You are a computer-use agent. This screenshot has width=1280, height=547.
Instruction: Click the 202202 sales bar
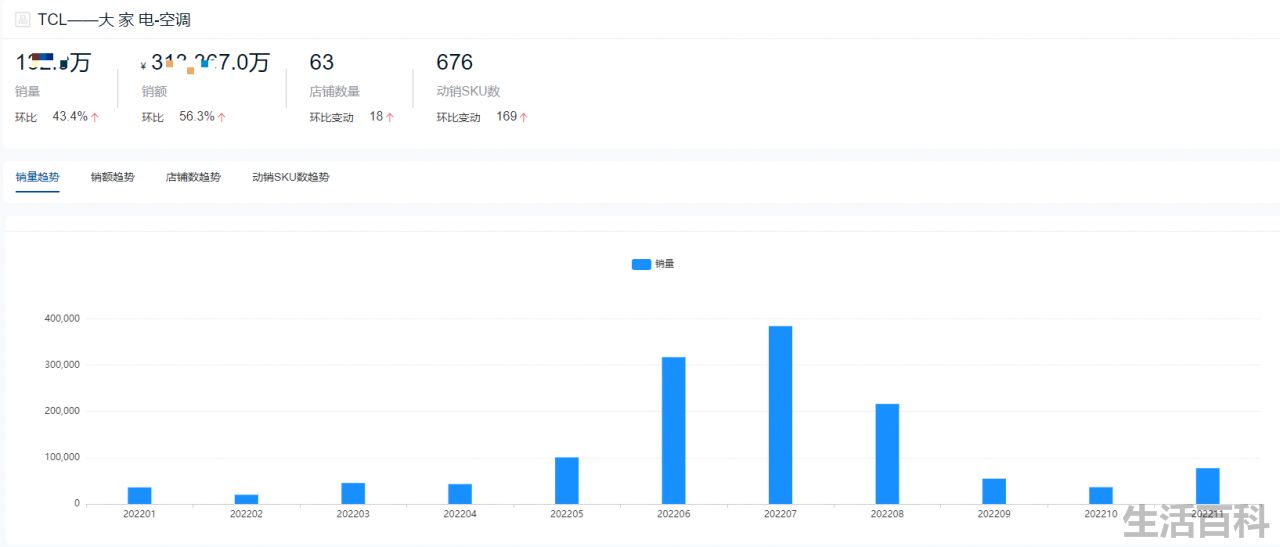(246, 499)
